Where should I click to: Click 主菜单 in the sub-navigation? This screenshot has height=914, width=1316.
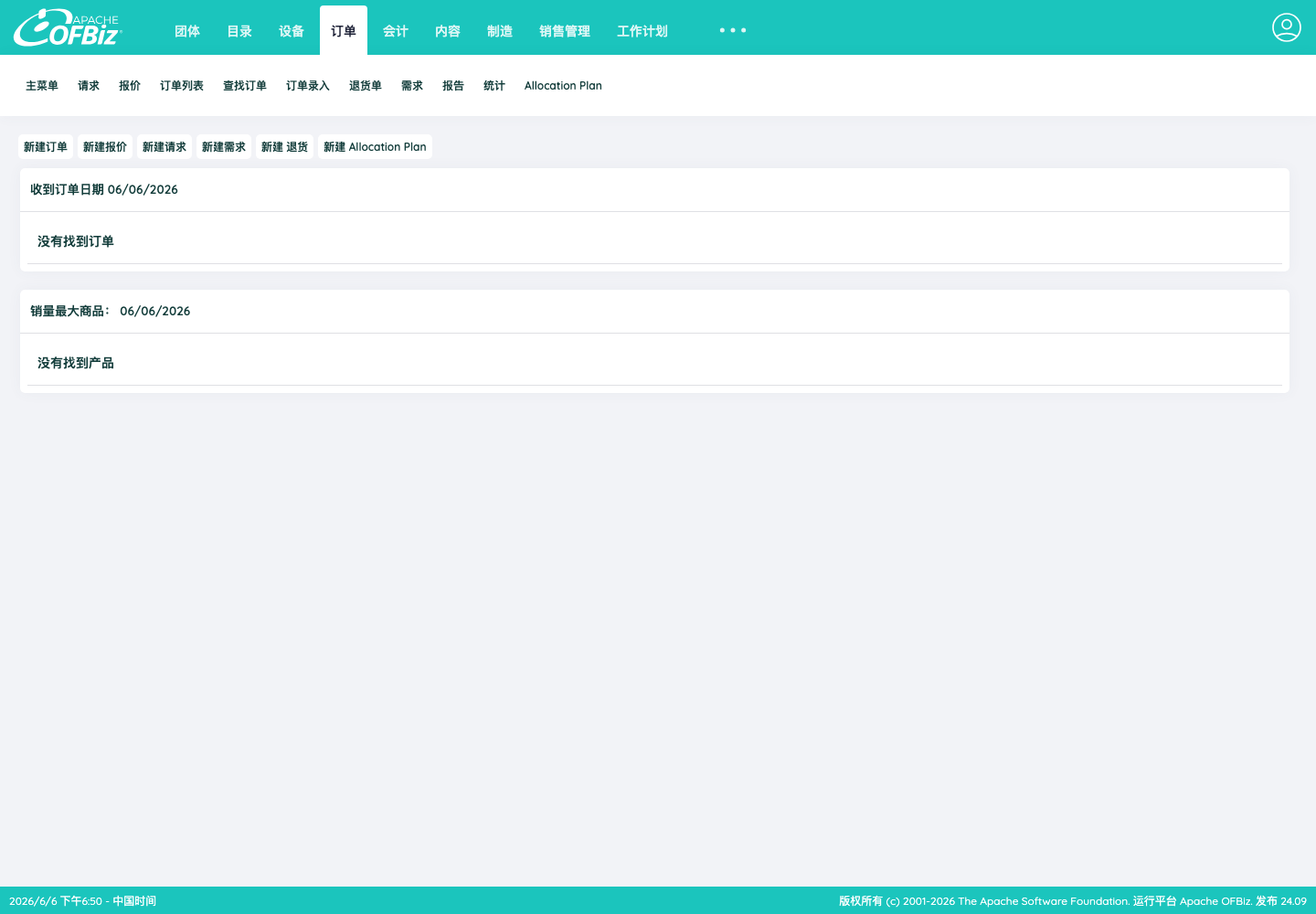click(42, 86)
